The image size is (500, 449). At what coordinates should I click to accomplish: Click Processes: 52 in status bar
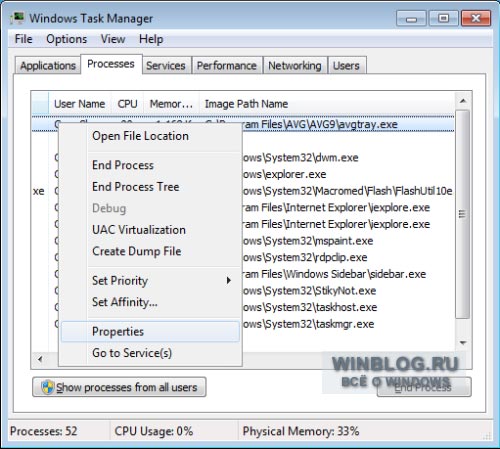pyautogui.click(x=44, y=431)
